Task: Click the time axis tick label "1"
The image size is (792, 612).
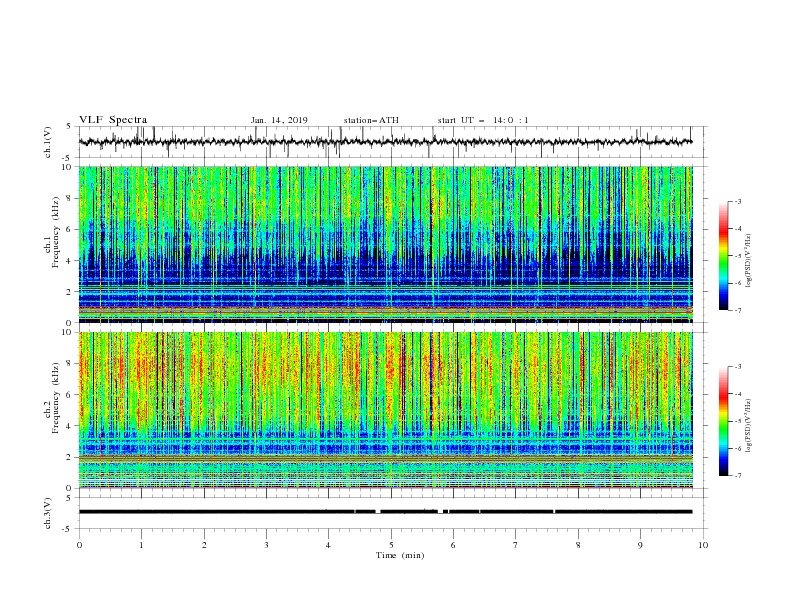Action: (141, 545)
